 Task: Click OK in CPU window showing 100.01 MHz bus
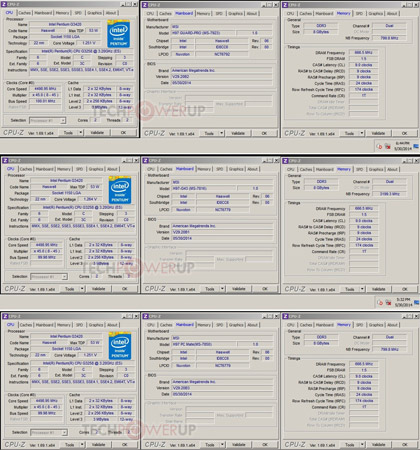[123, 133]
